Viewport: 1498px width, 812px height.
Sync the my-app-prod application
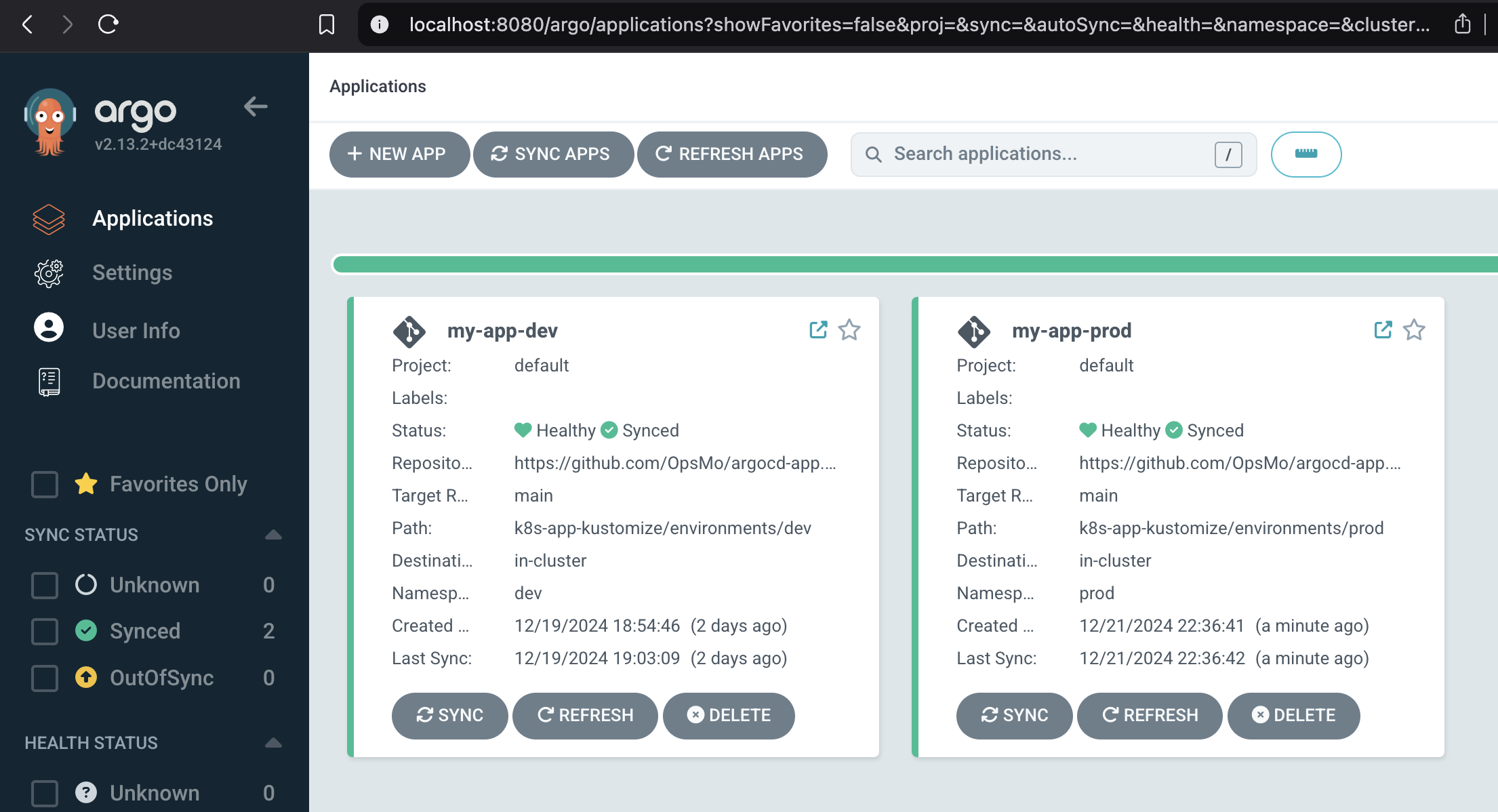point(1014,716)
